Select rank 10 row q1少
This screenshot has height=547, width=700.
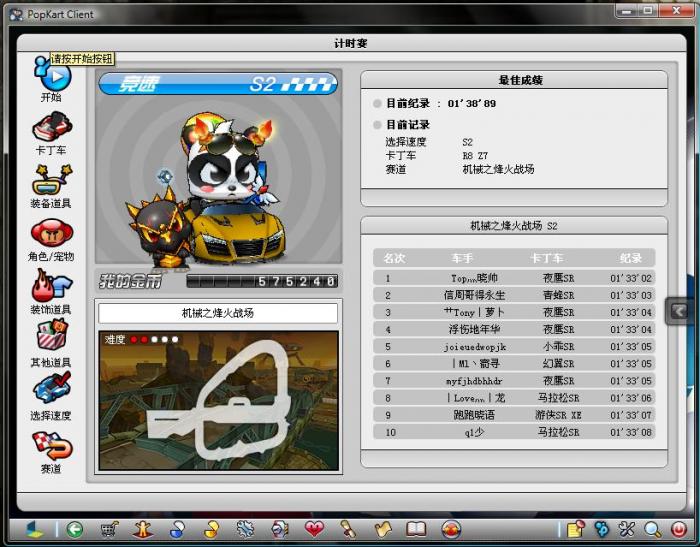(514, 432)
